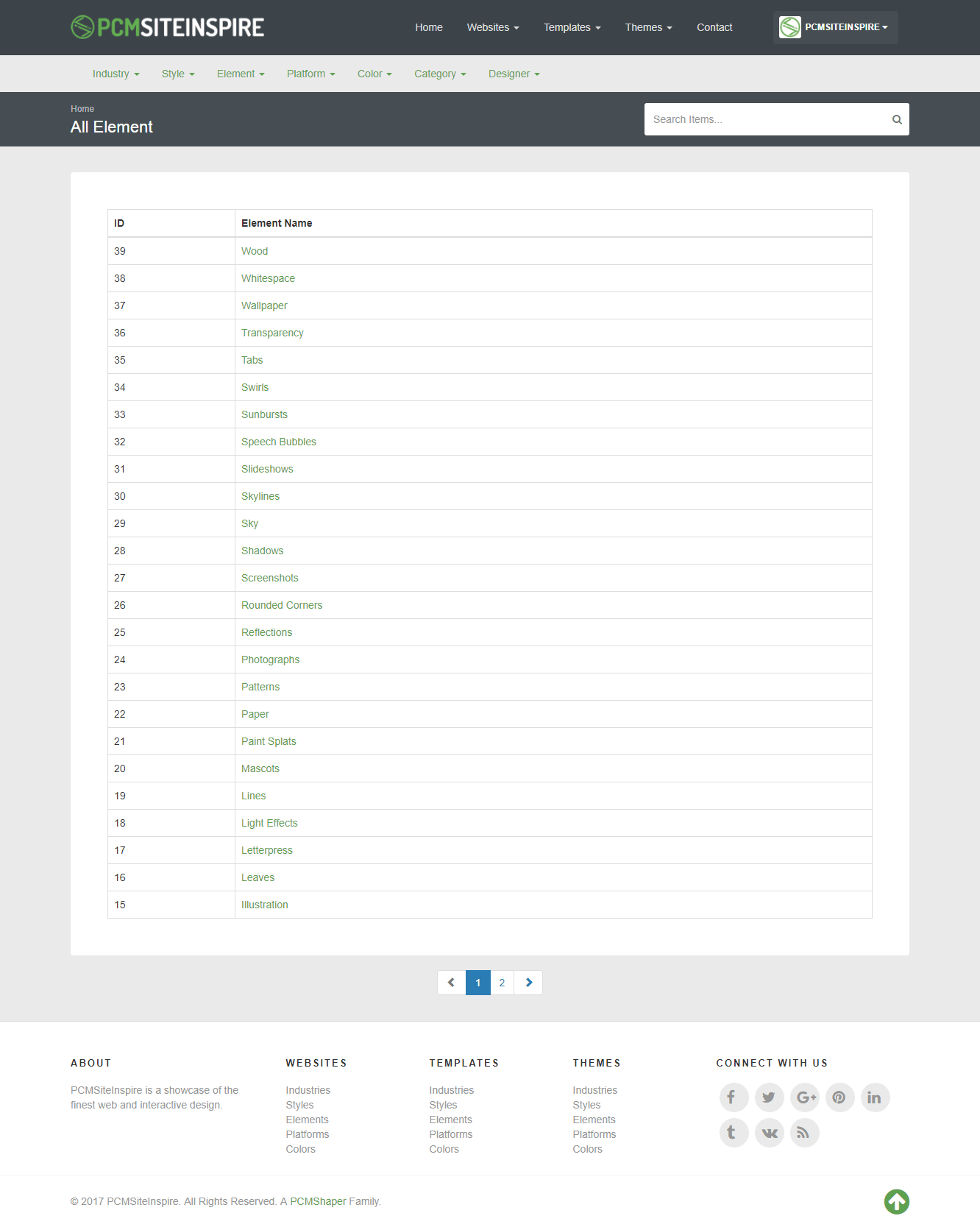Open the Illustration element link
The height and width of the screenshot is (1227, 980).
265,905
